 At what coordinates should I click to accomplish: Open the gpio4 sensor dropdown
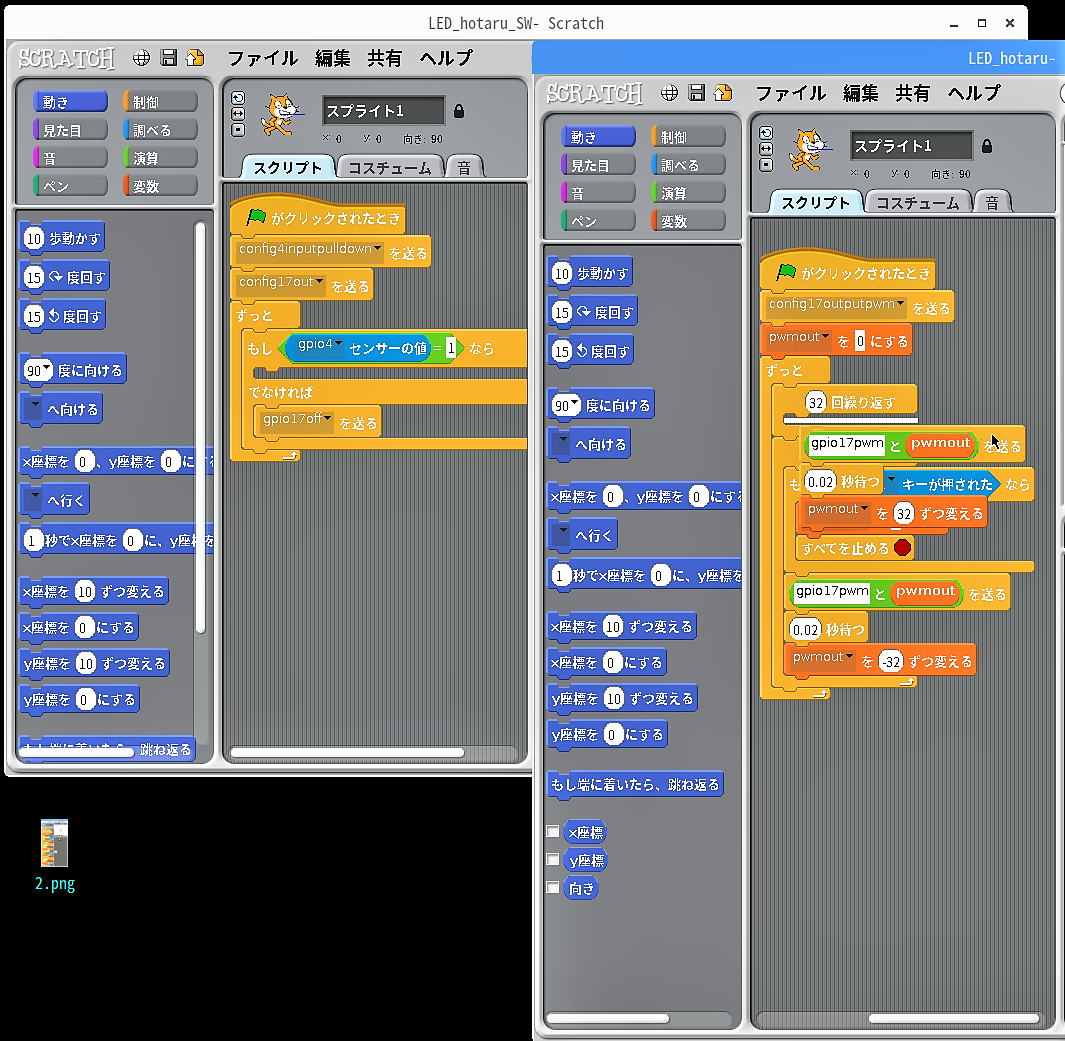click(338, 344)
